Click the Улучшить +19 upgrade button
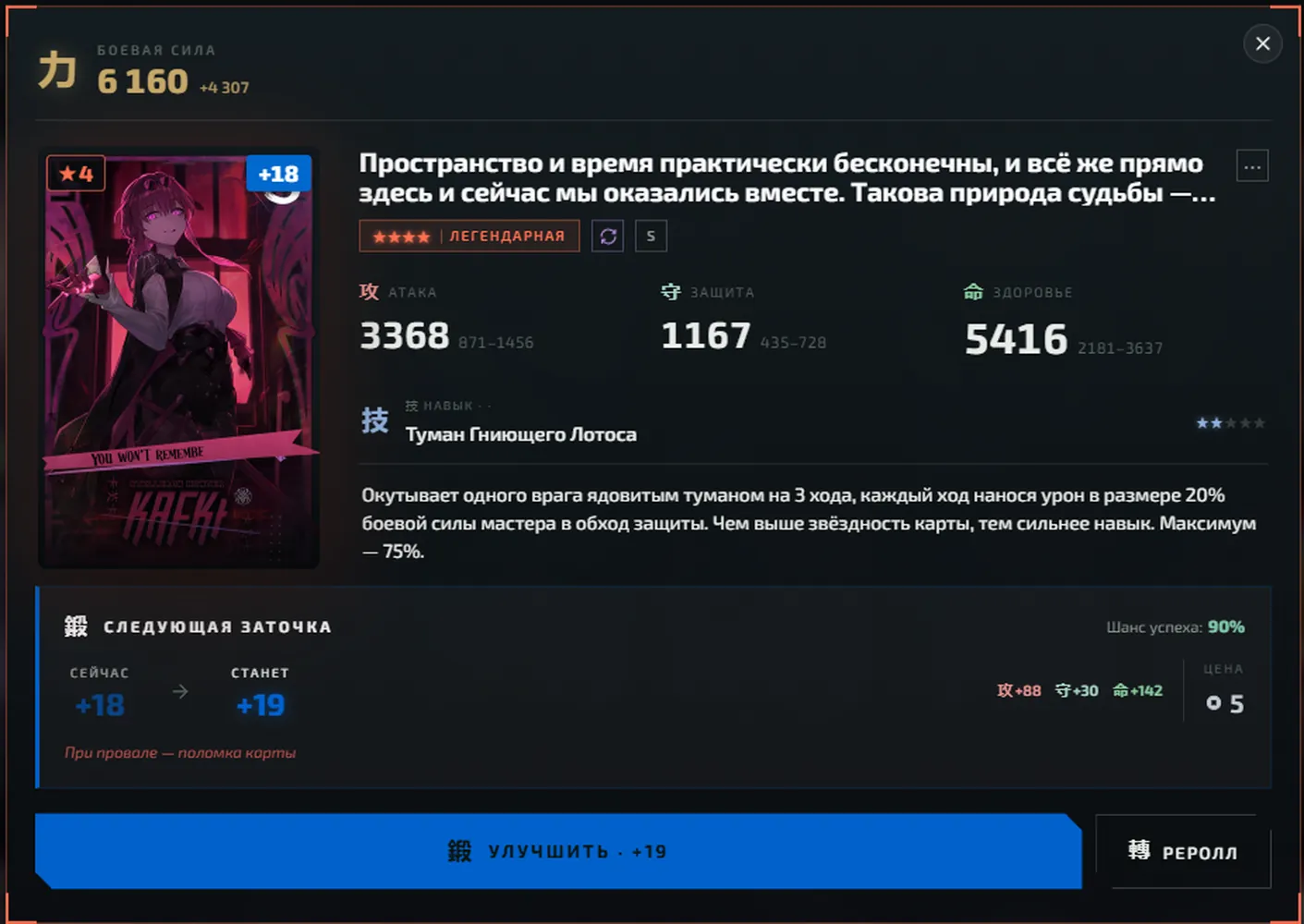 (x=558, y=851)
